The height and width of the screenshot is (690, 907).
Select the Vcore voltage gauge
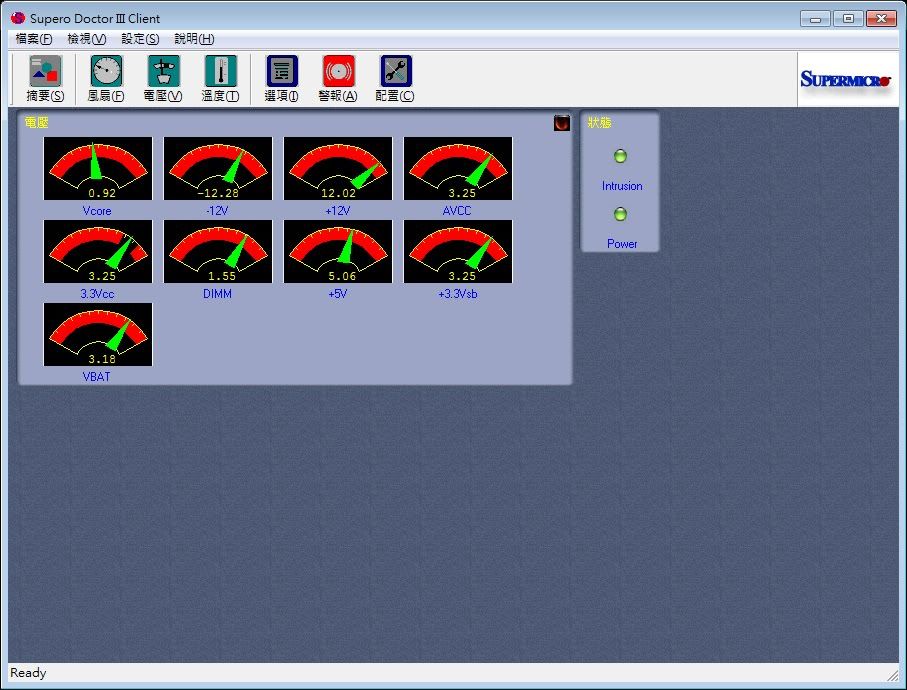98,168
